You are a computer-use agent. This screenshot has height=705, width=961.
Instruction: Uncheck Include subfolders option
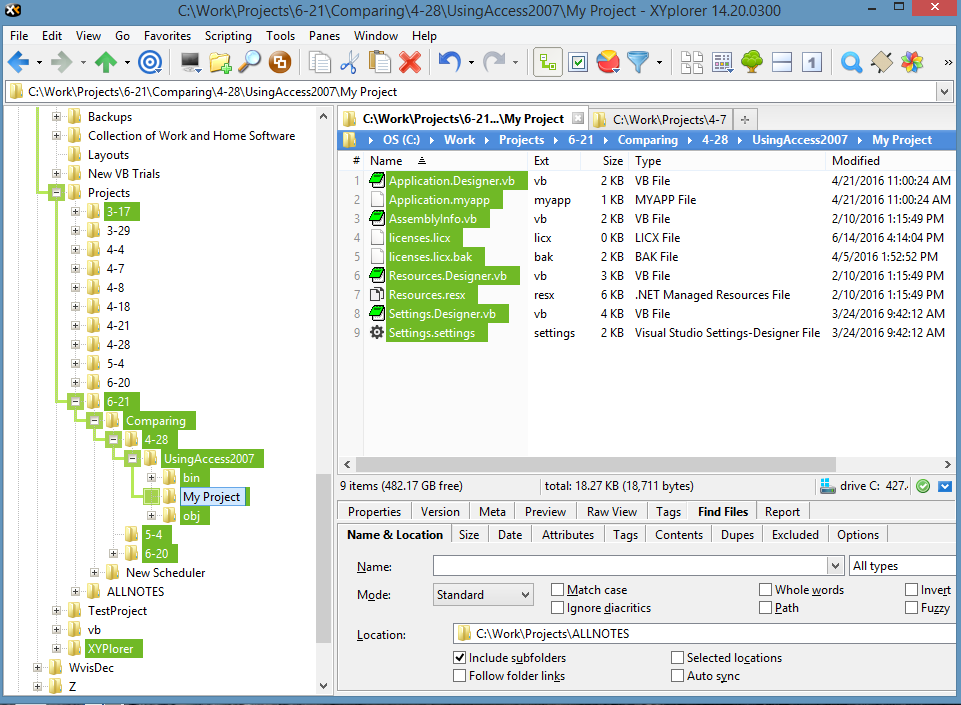click(x=460, y=658)
